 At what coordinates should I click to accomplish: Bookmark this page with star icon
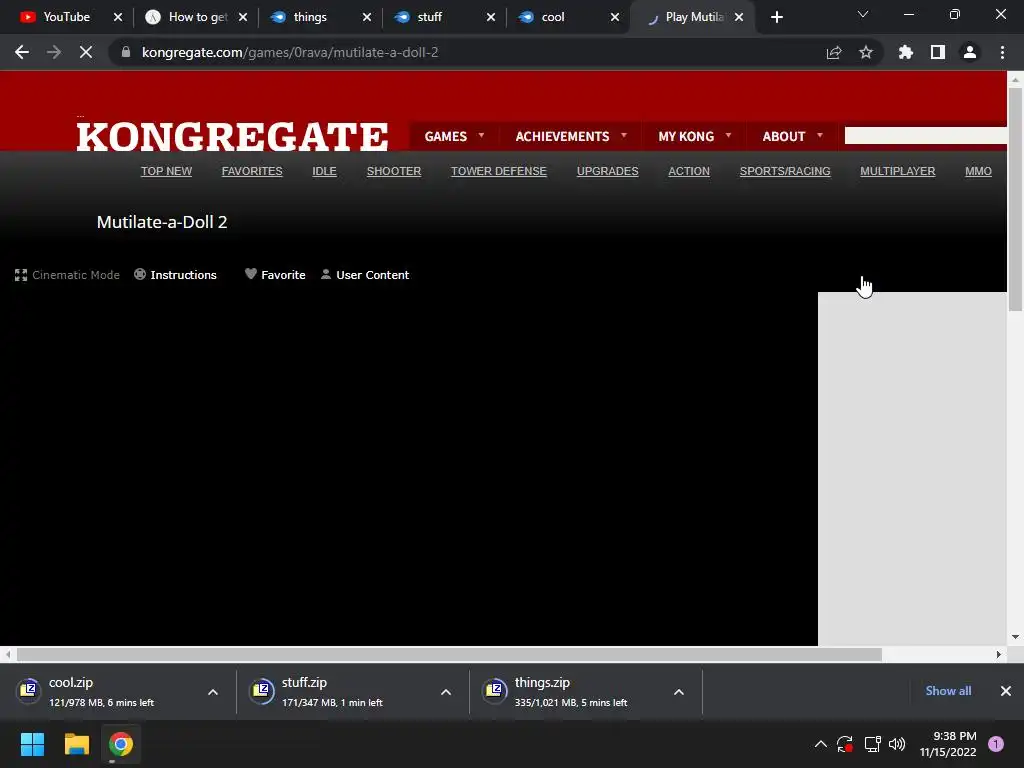(x=866, y=52)
